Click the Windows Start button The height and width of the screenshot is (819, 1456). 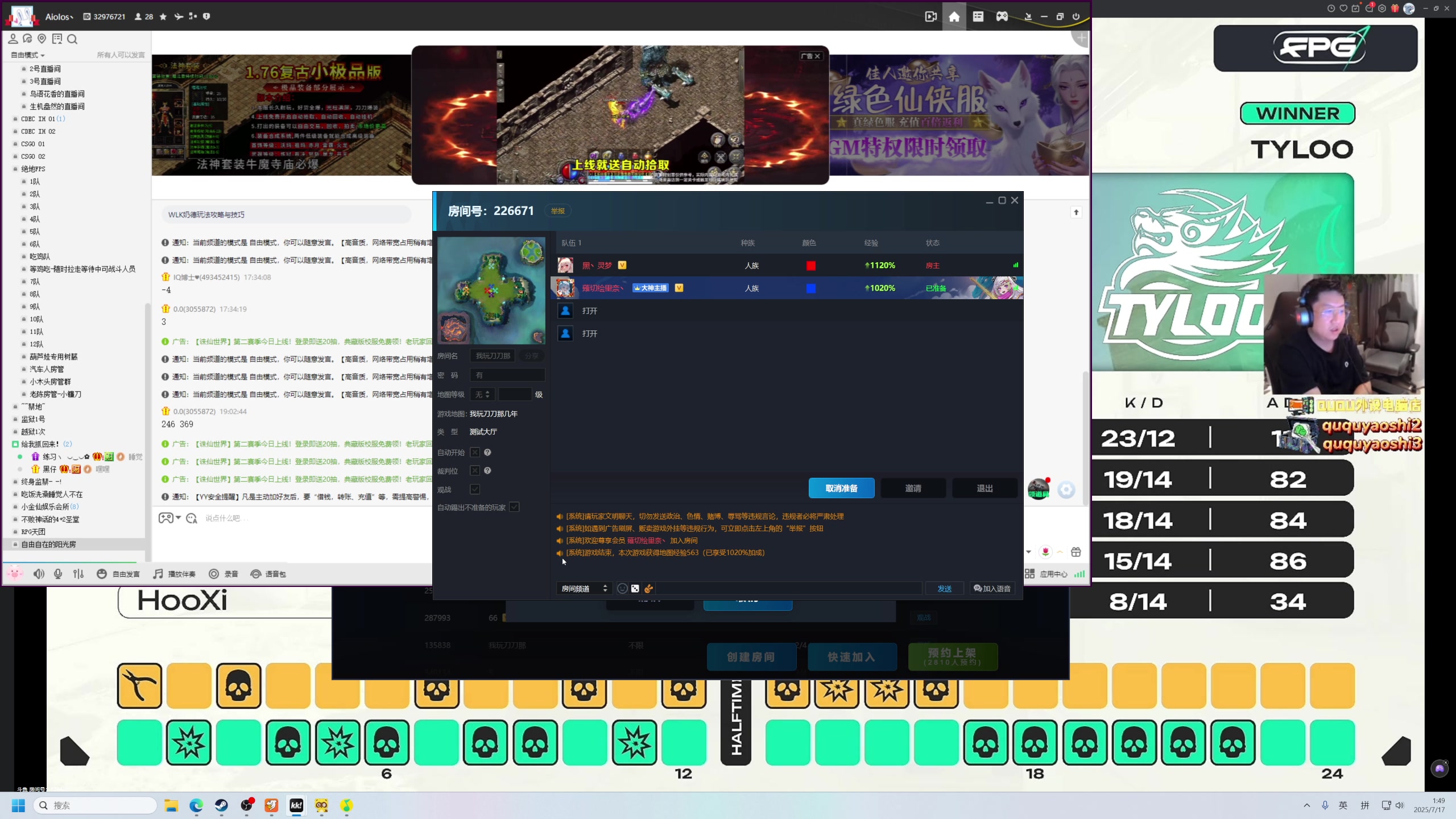coord(18,805)
